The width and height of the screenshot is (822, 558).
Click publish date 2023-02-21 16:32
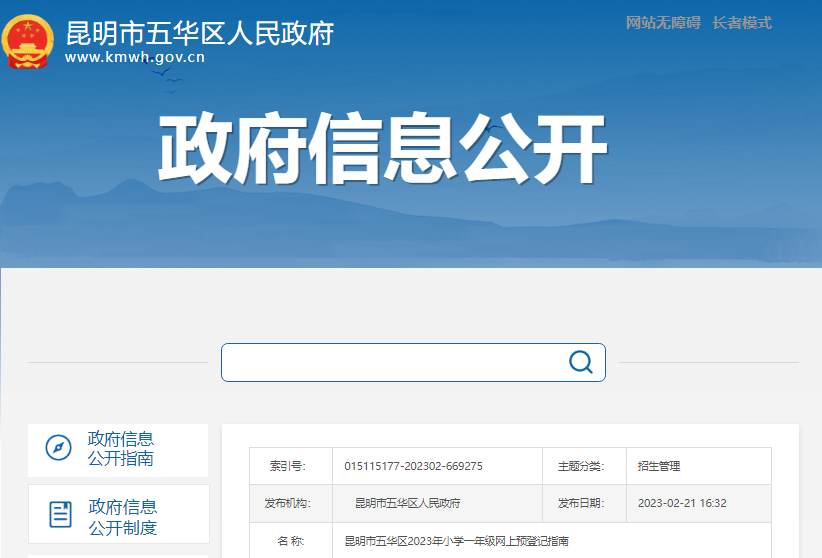682,503
